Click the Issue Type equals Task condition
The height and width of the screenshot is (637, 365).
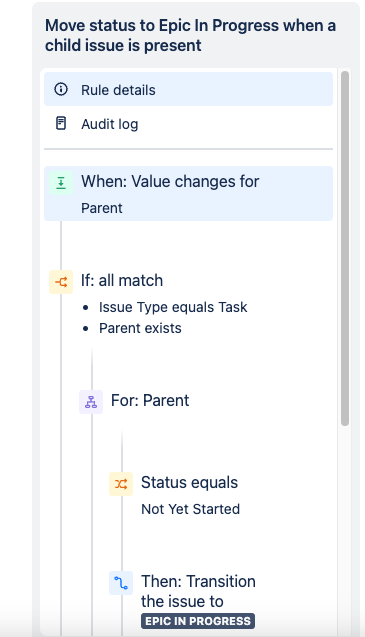pyautogui.click(x=173, y=307)
